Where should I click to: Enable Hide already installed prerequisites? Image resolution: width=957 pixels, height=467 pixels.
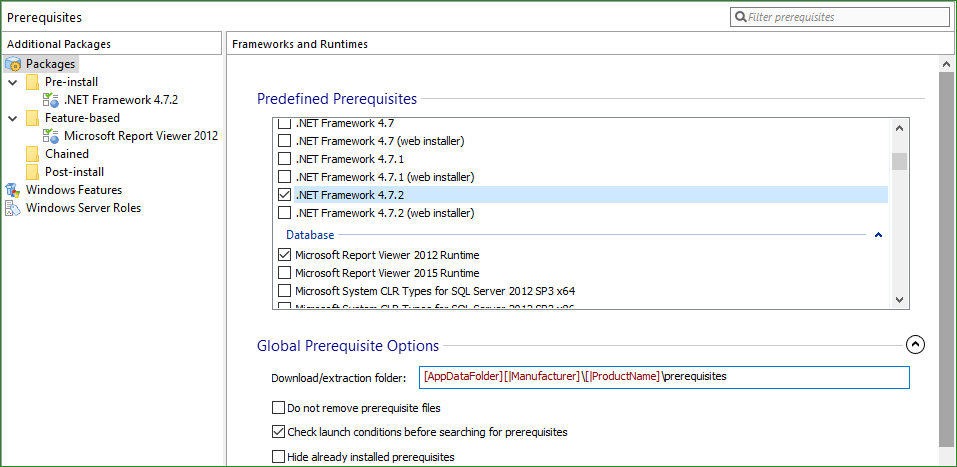click(278, 457)
